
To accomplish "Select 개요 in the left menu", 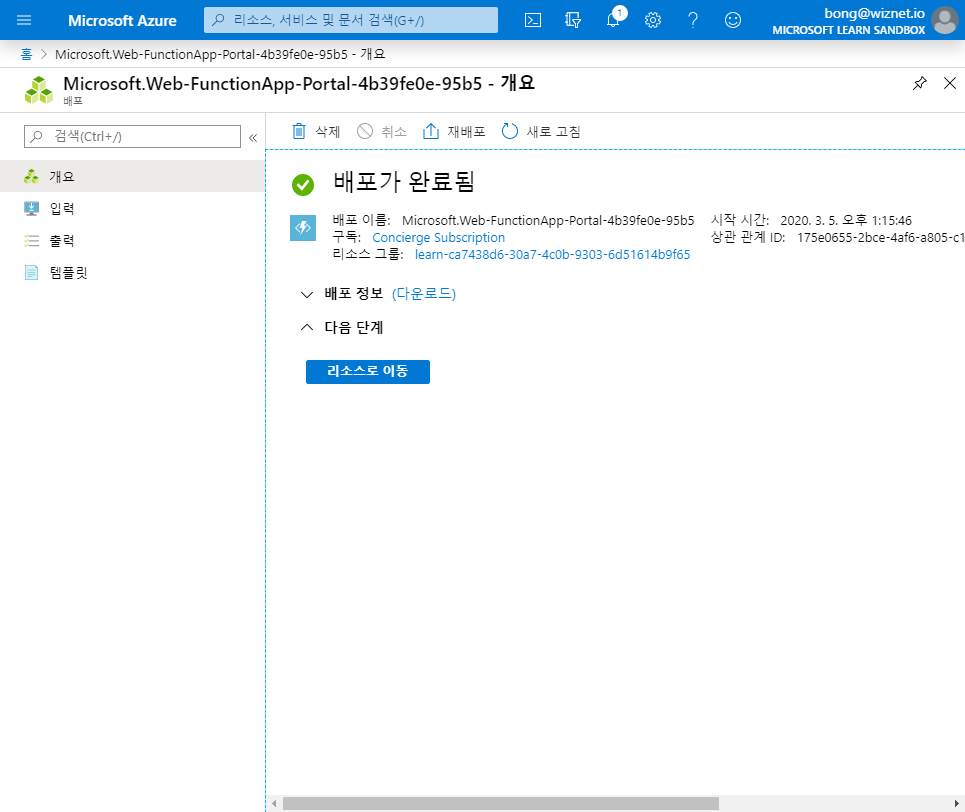I will [x=132, y=177].
